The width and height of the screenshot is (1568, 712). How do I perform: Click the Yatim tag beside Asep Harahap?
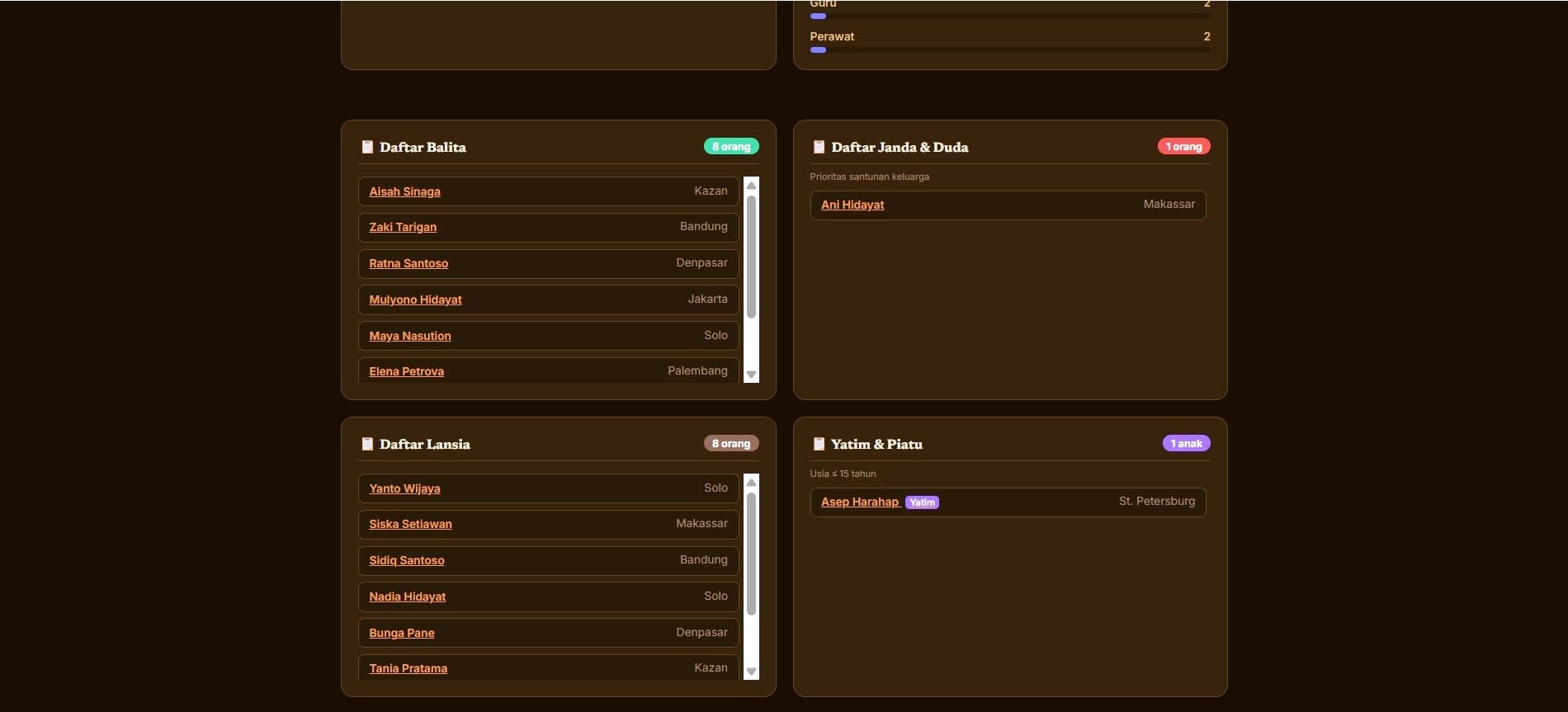point(922,502)
